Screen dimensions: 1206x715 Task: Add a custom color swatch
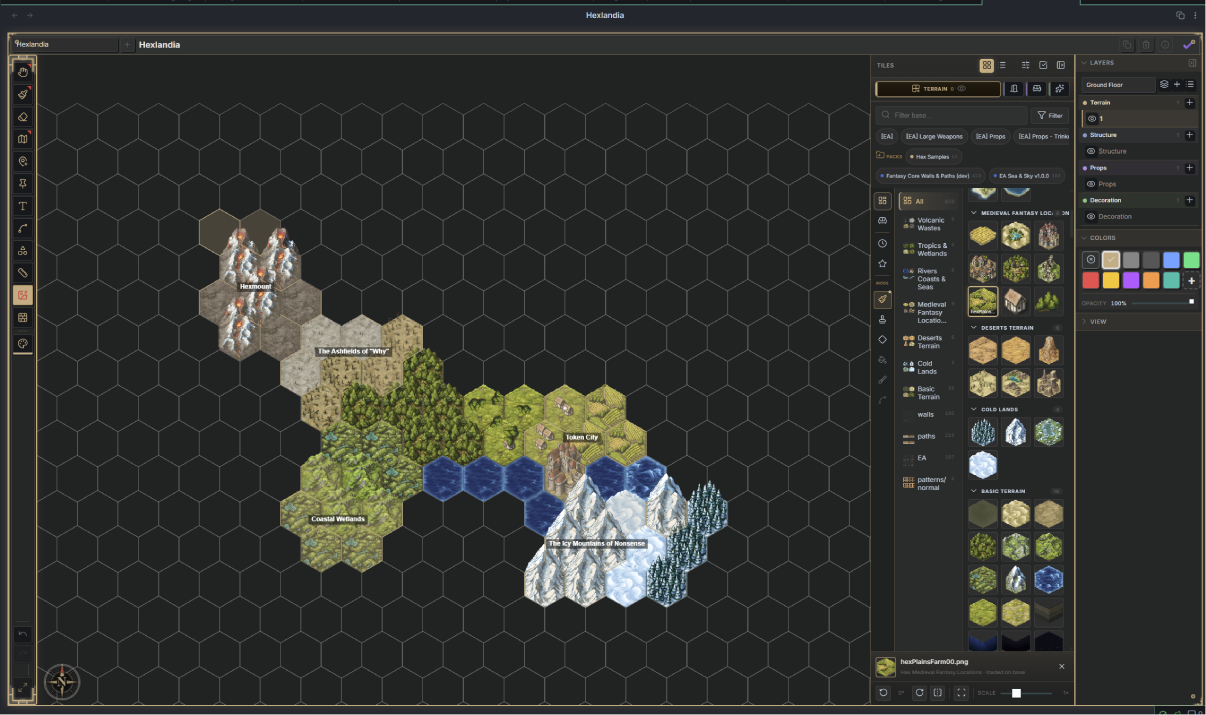[1192, 281]
